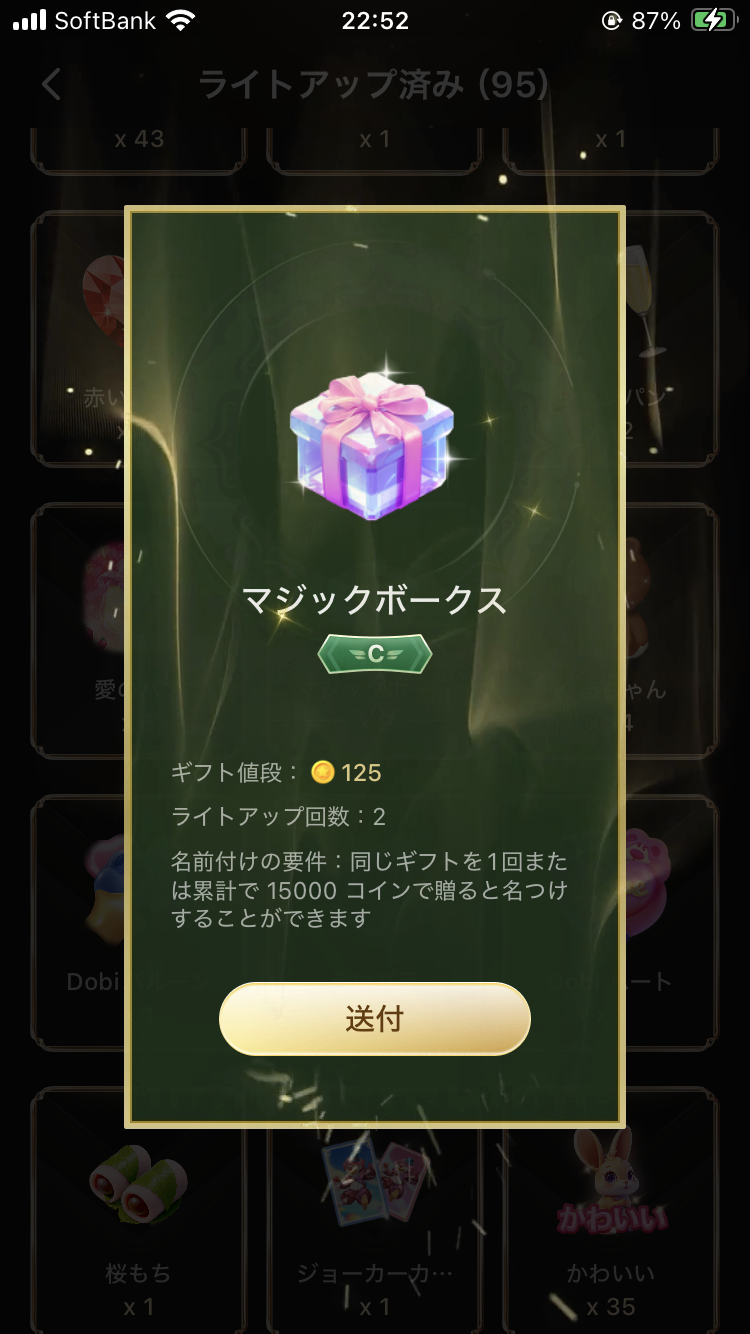This screenshot has width=750, height=1334.
Task: Tap the マジックボークス gift name
Action: [x=374, y=600]
